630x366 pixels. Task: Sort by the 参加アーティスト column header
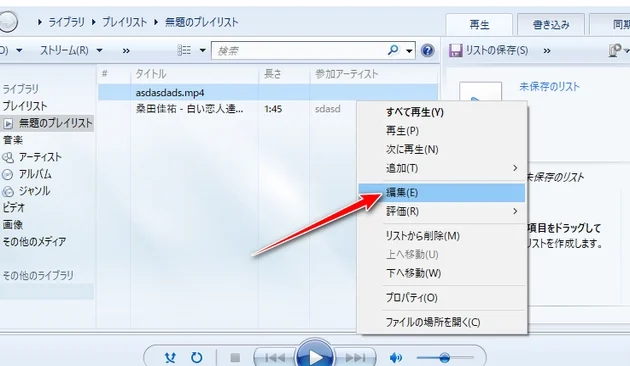coord(373,74)
